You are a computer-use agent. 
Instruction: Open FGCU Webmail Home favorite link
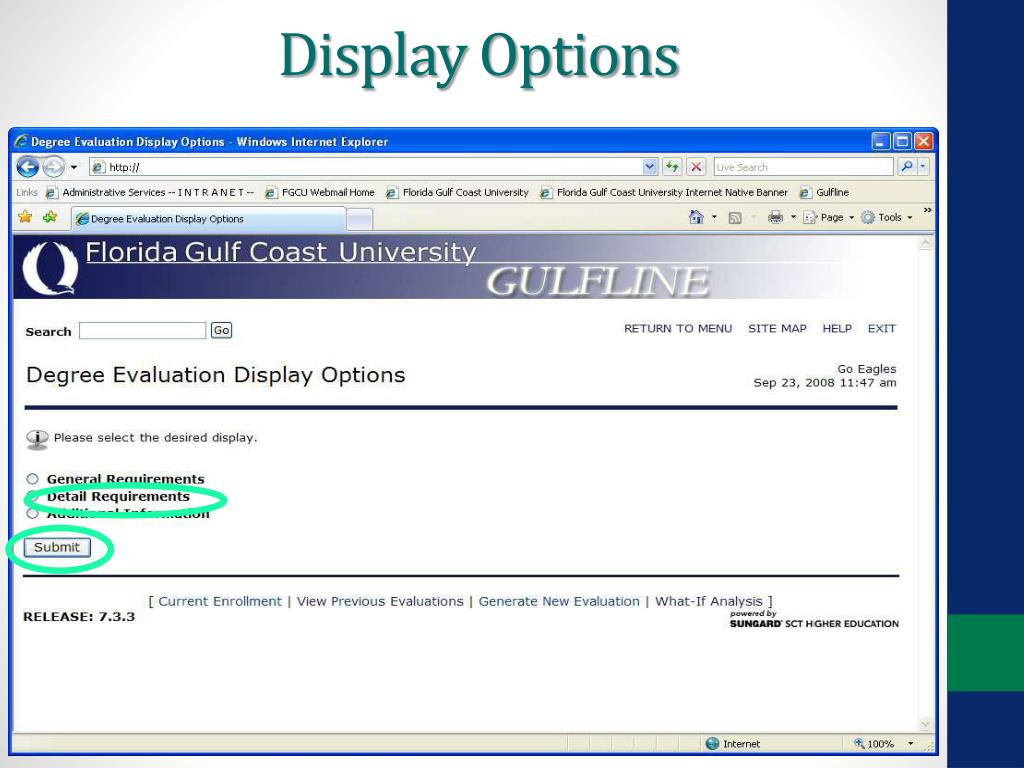coord(320,193)
